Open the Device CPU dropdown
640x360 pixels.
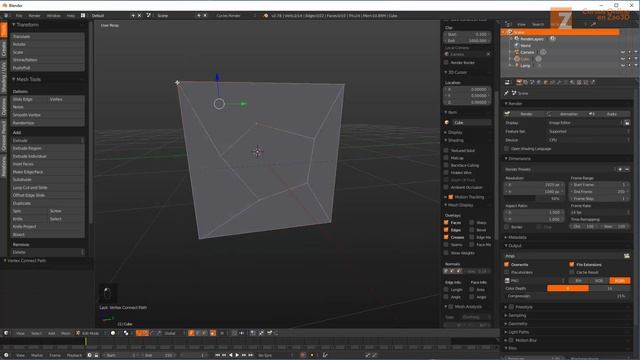click(588, 140)
